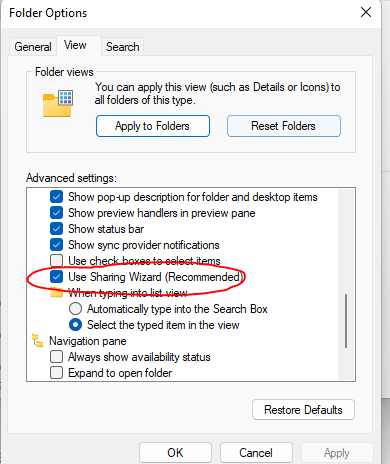Image resolution: width=390 pixels, height=464 pixels.
Task: Switch to the General tab
Action: pos(33,47)
